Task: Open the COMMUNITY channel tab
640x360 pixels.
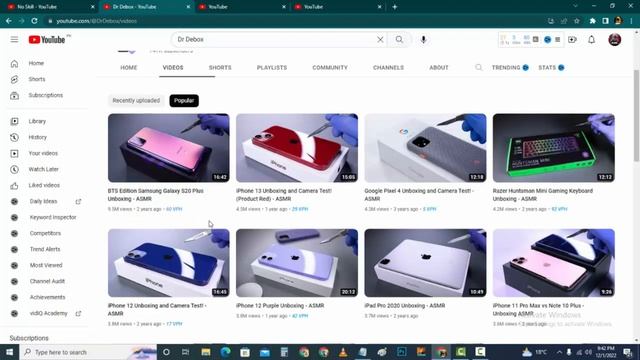Action: click(x=330, y=67)
